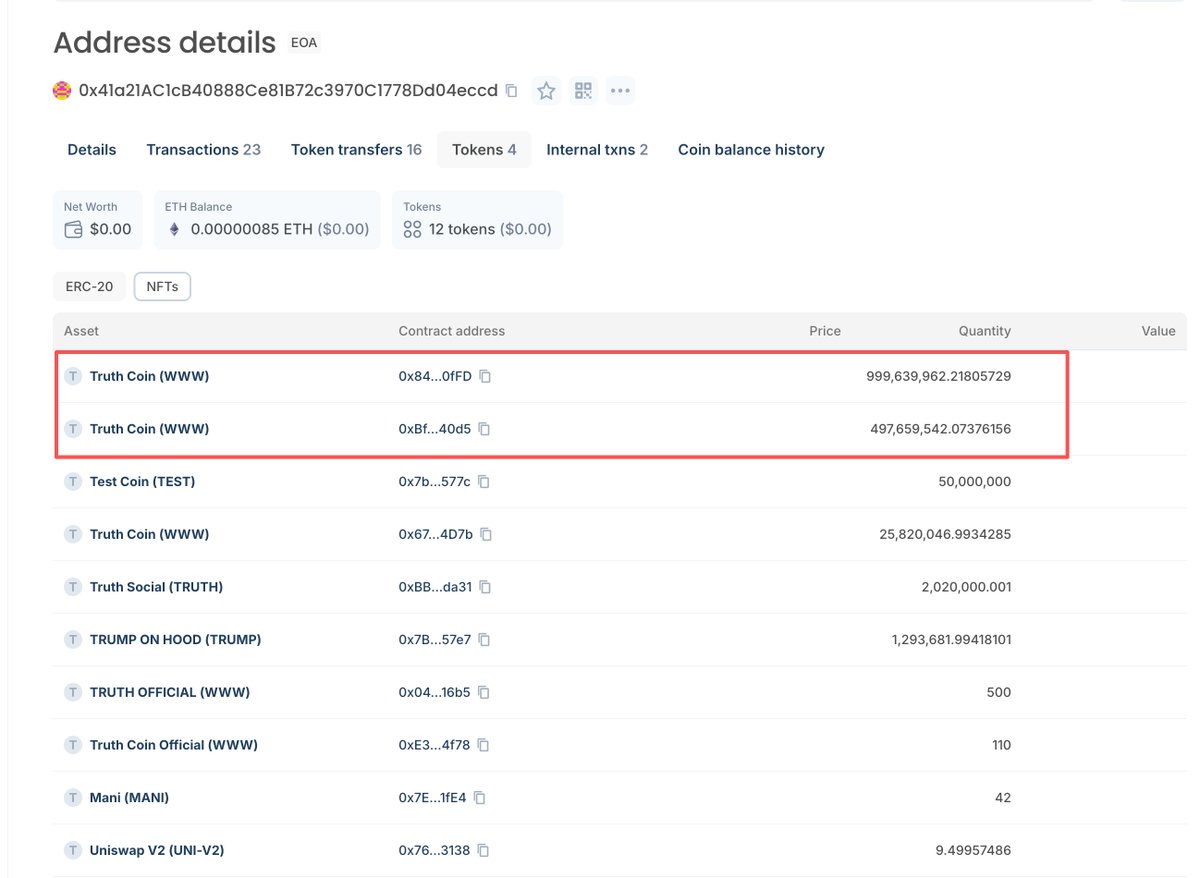Click the quantity 497,659,542.07376156
This screenshot has height=878, width=1200.
pos(941,429)
